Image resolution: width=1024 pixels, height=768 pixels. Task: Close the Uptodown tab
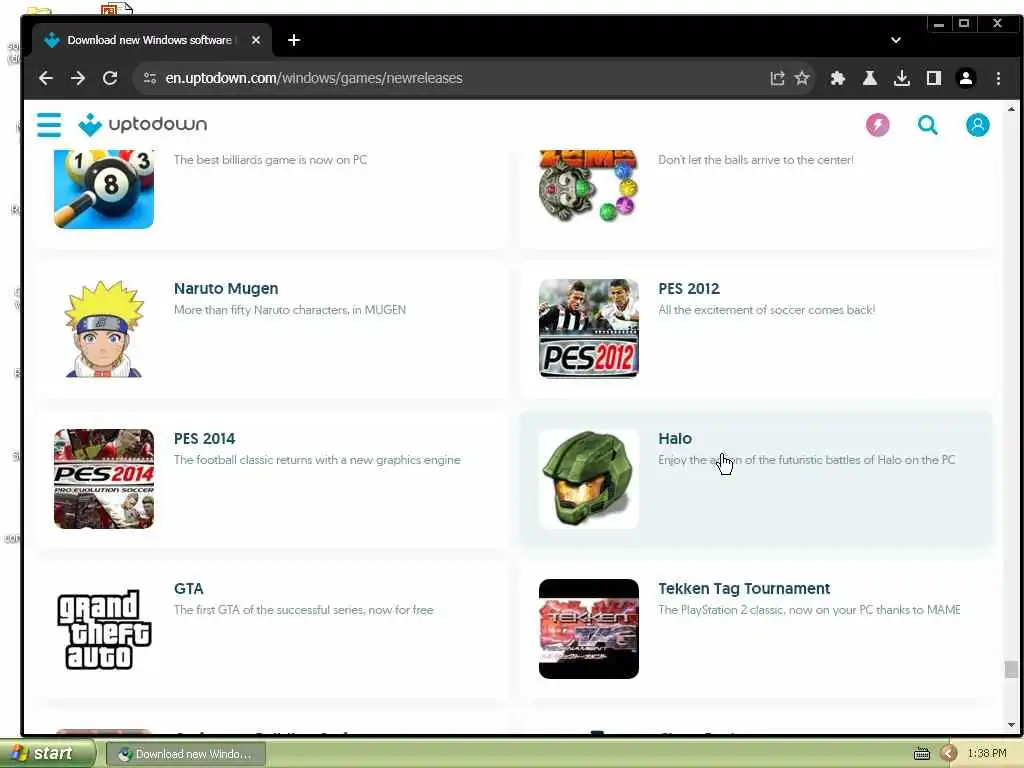click(x=256, y=40)
